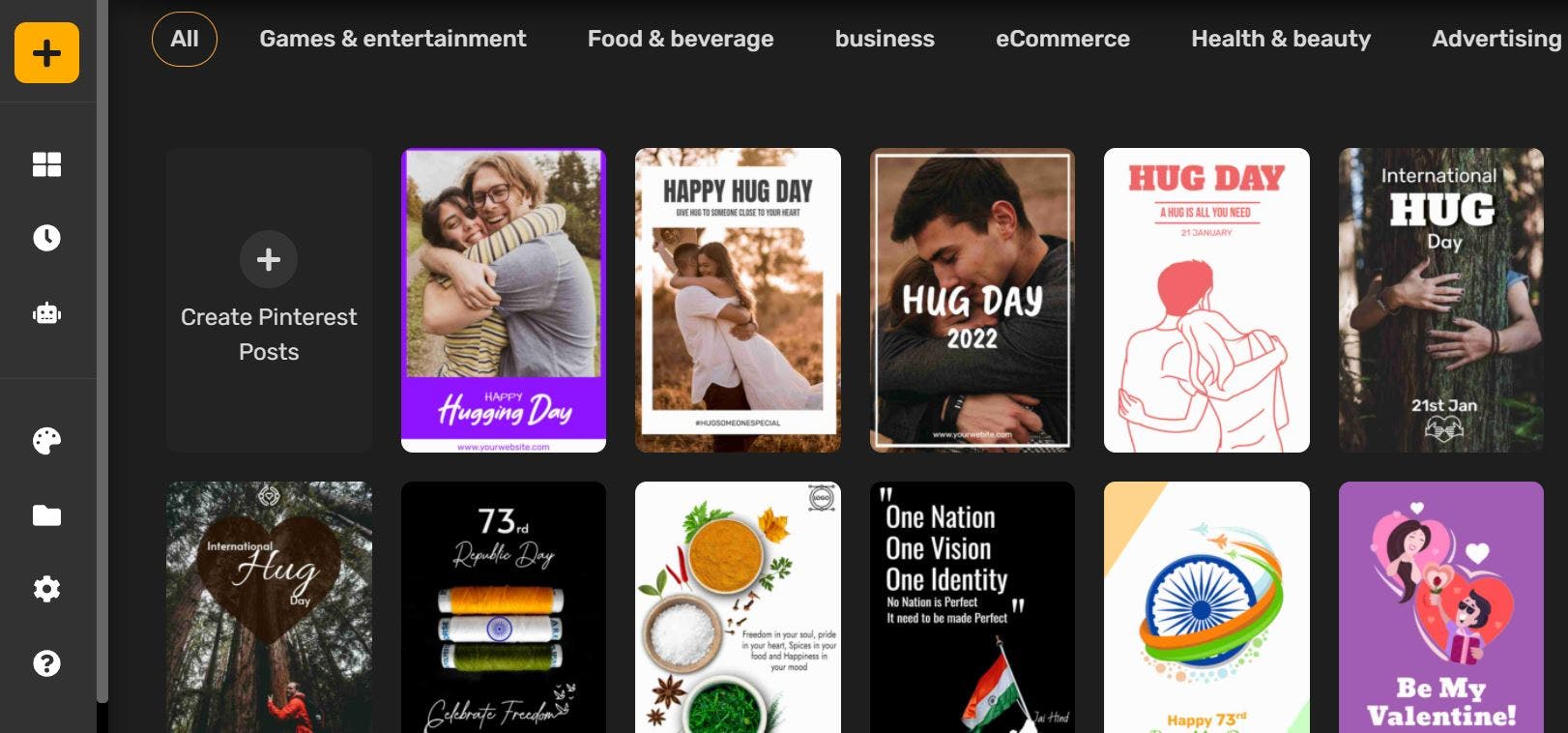Choose the 73rd Republic Day template
Image resolution: width=1568 pixels, height=733 pixels.
pos(504,607)
